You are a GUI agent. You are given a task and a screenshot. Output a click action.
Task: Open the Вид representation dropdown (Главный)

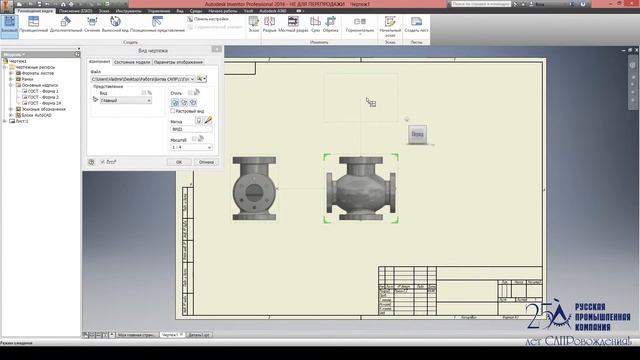pos(126,100)
